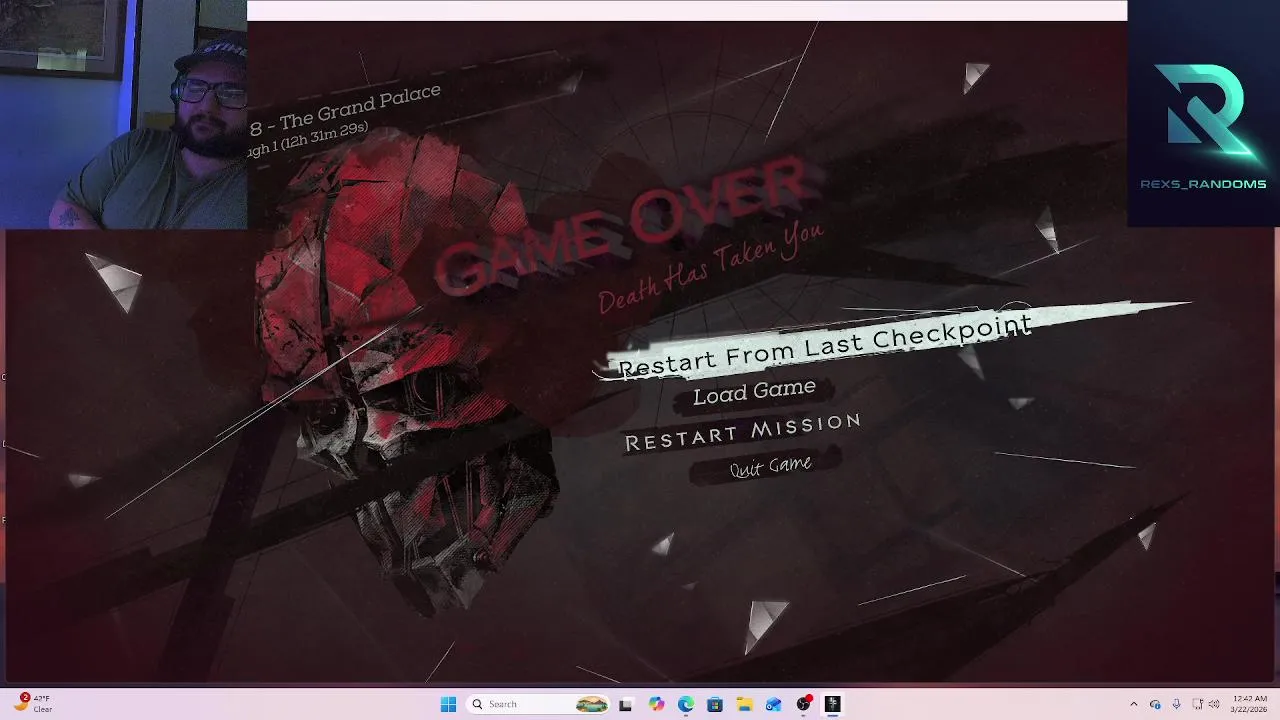Click the search highlights image in the Search box

click(x=591, y=704)
